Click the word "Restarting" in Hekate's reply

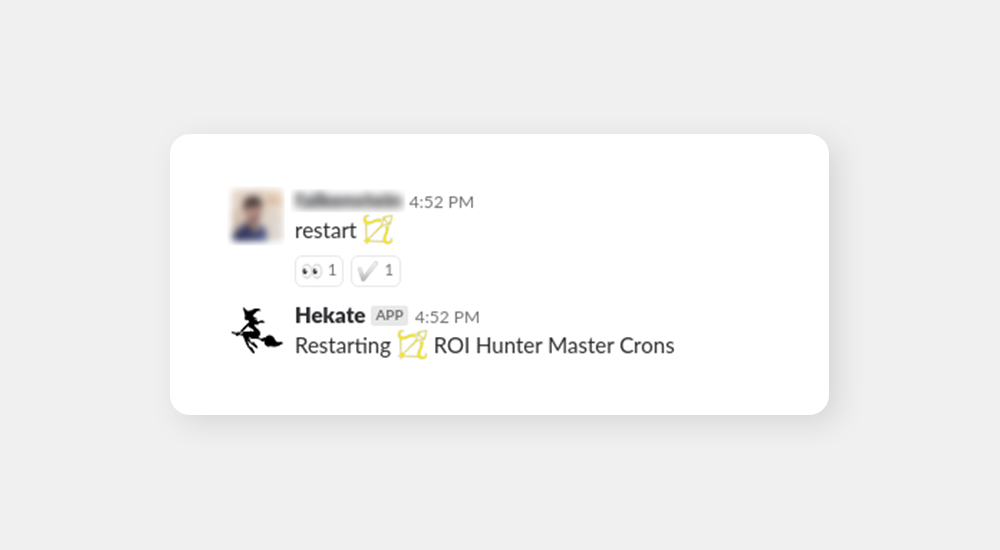pyautogui.click(x=342, y=346)
